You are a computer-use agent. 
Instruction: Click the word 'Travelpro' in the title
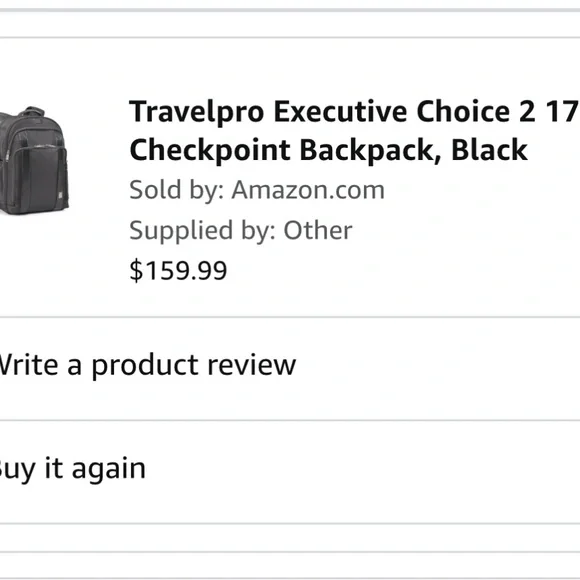[196, 112]
